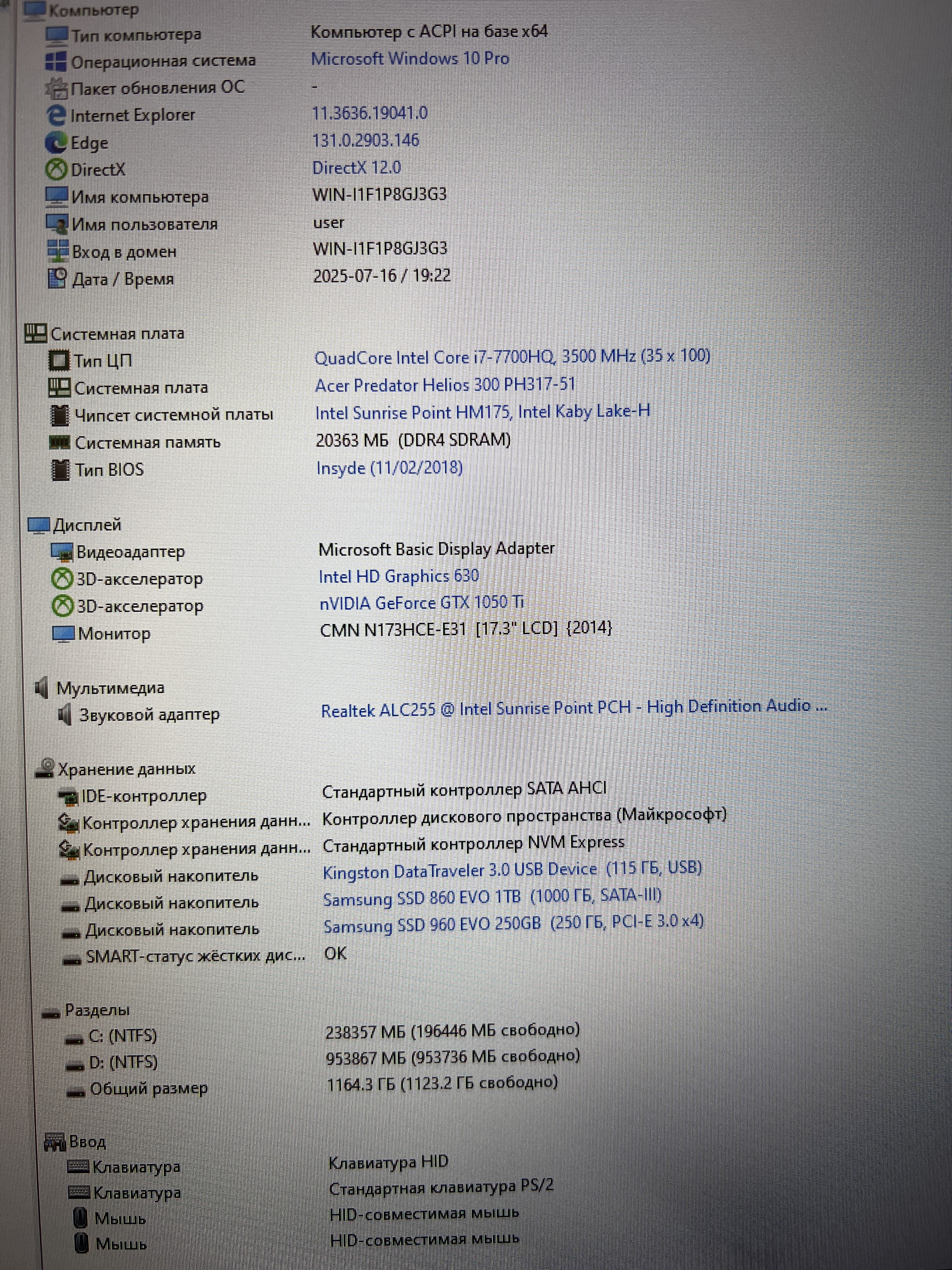Click the icon beside Intel HD Graphics 3D-акселератор
This screenshot has height=1270, width=952.
point(63,579)
